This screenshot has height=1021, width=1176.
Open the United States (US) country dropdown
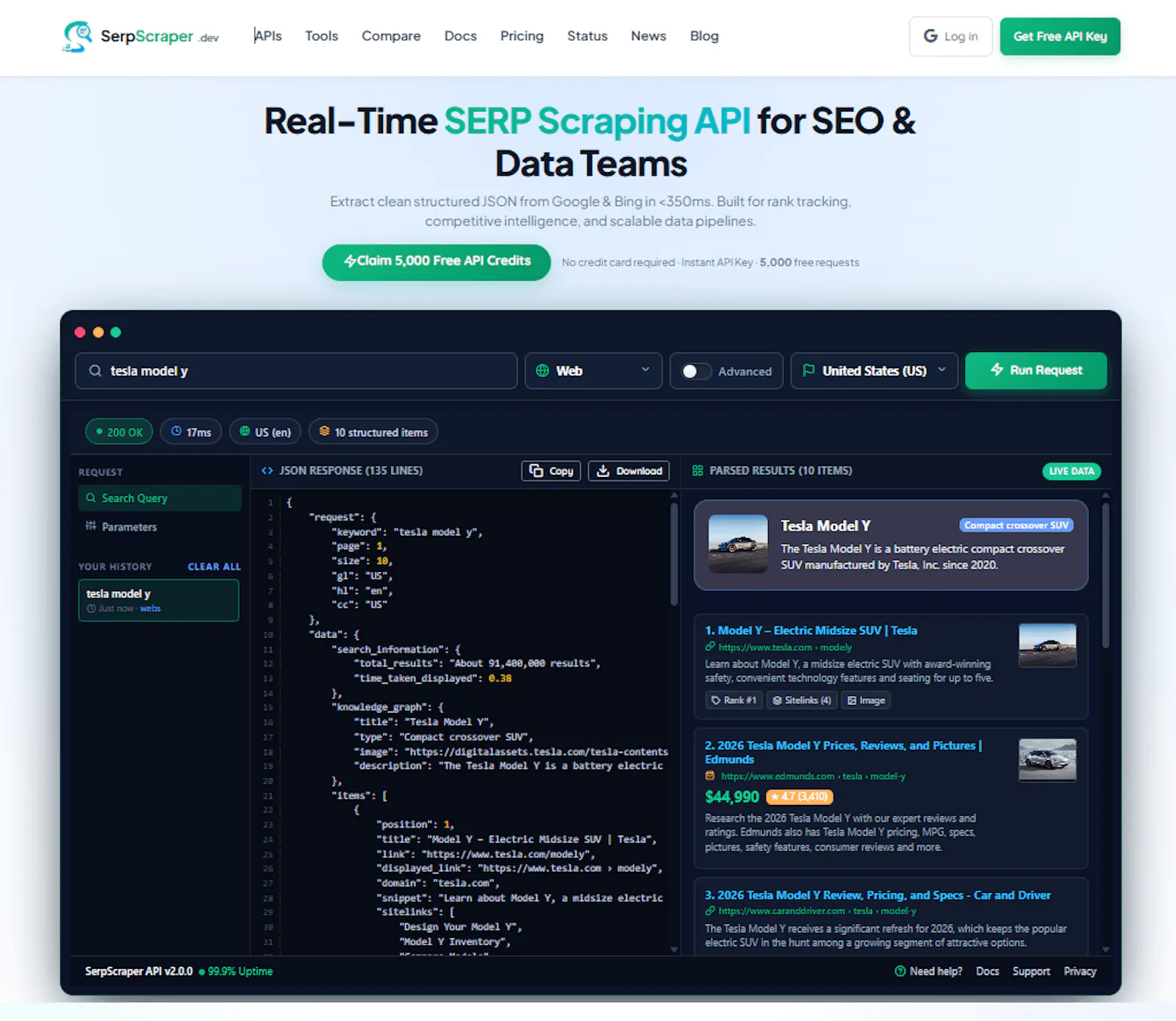coord(874,370)
